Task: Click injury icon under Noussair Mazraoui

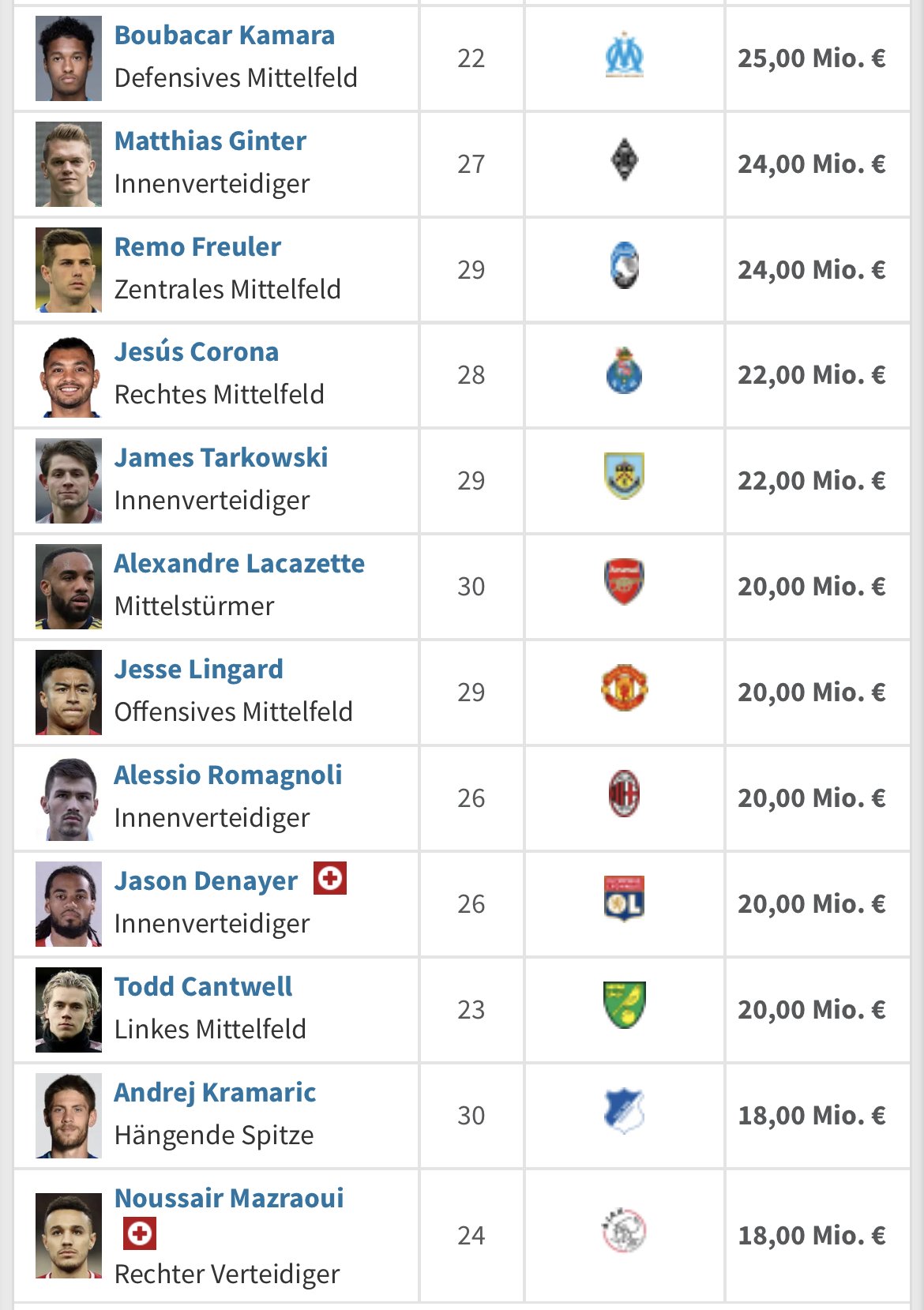Action: pos(140,1233)
